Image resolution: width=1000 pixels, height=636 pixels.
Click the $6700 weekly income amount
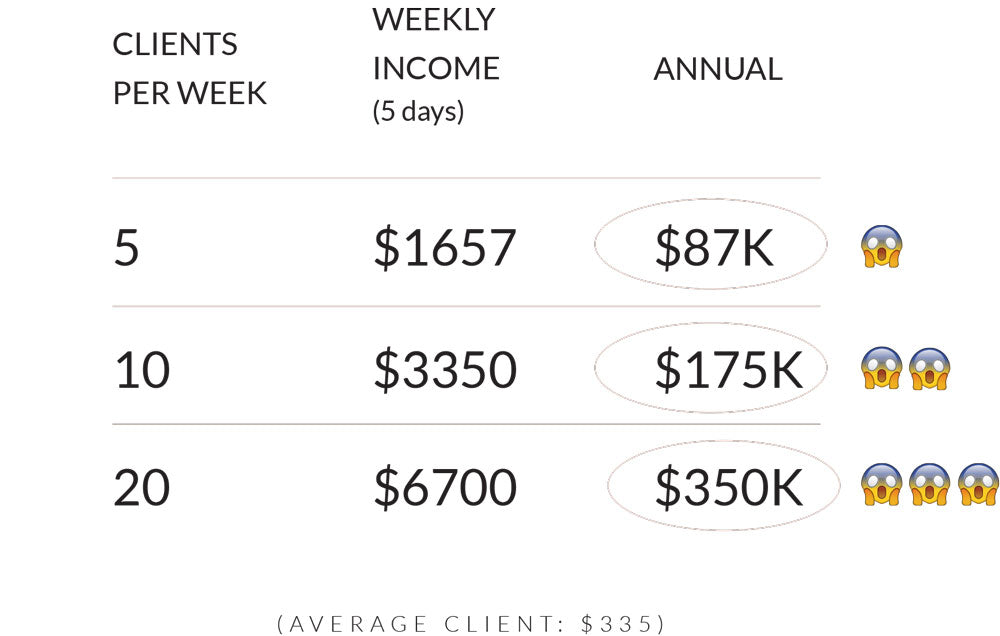coord(445,487)
